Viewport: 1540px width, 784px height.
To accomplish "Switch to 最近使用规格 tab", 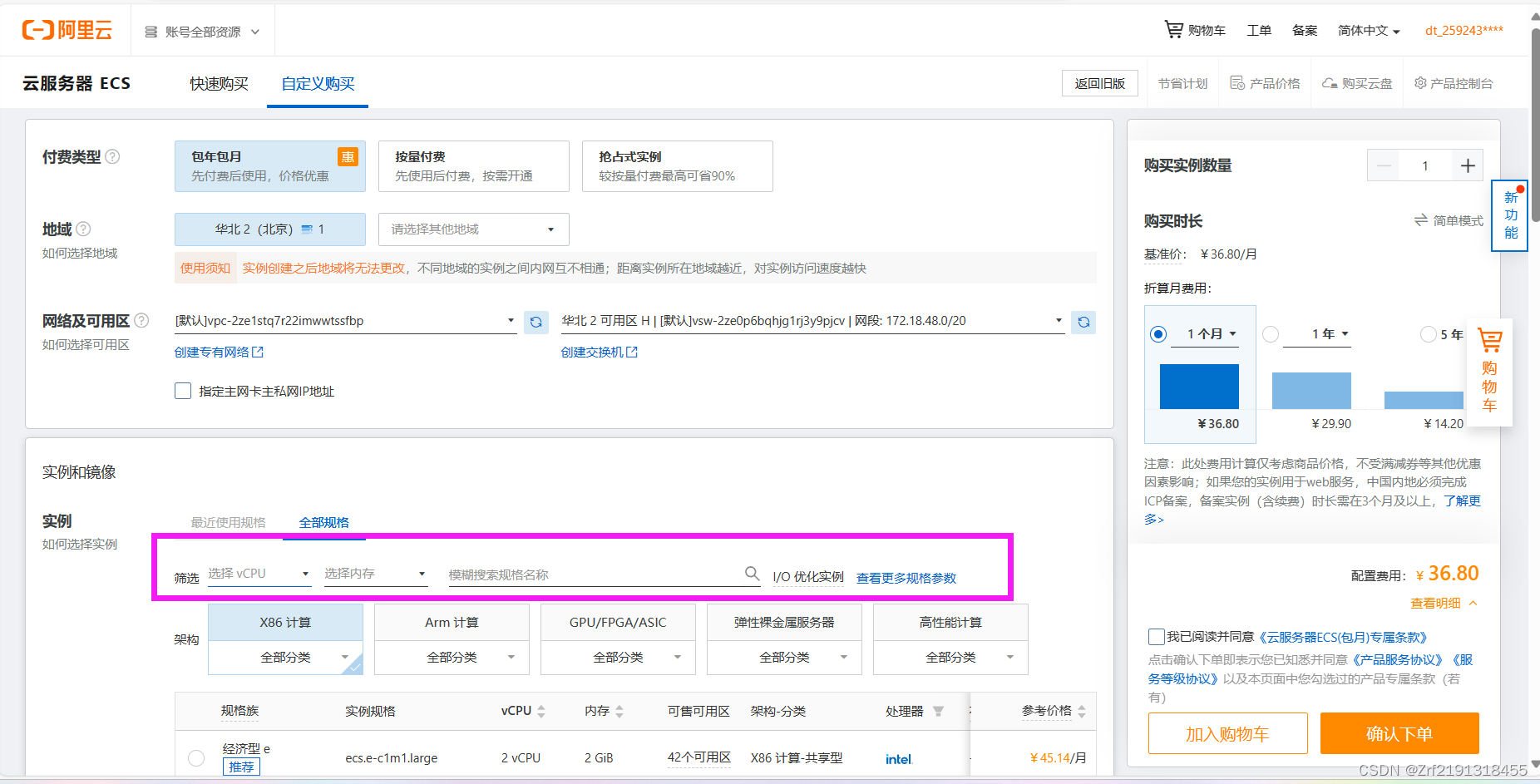I will [x=229, y=522].
